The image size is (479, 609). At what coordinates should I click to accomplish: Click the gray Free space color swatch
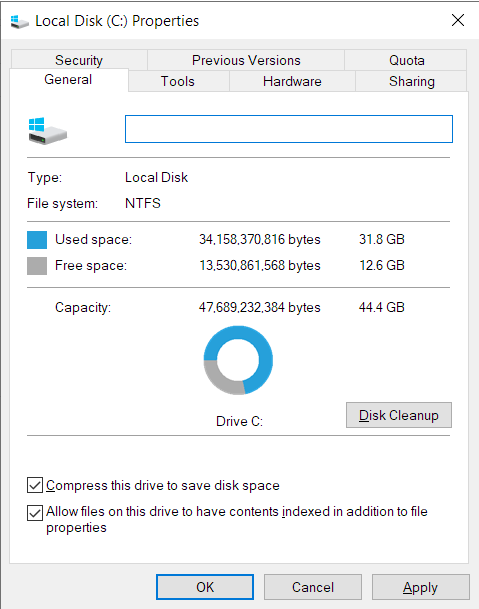pos(37,266)
